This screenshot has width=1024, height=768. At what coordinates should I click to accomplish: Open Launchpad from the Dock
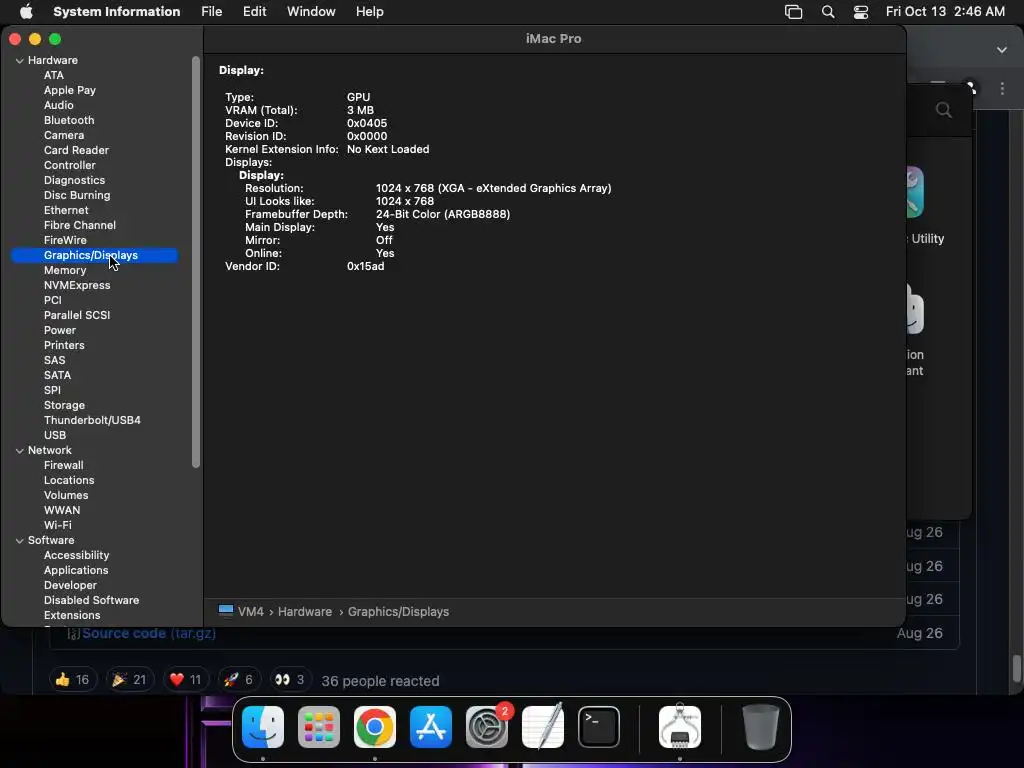319,727
